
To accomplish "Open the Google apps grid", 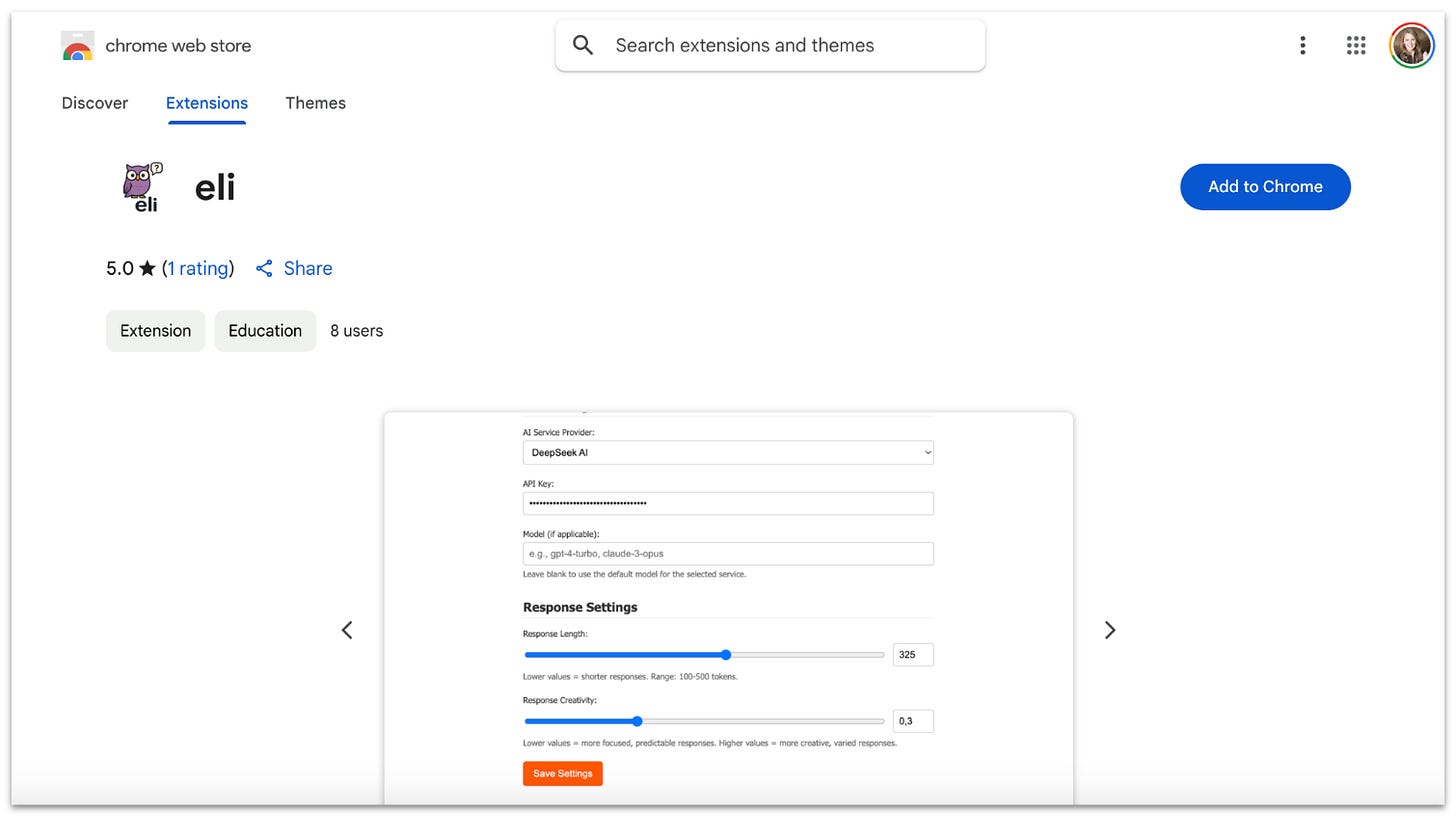I will pos(1356,45).
